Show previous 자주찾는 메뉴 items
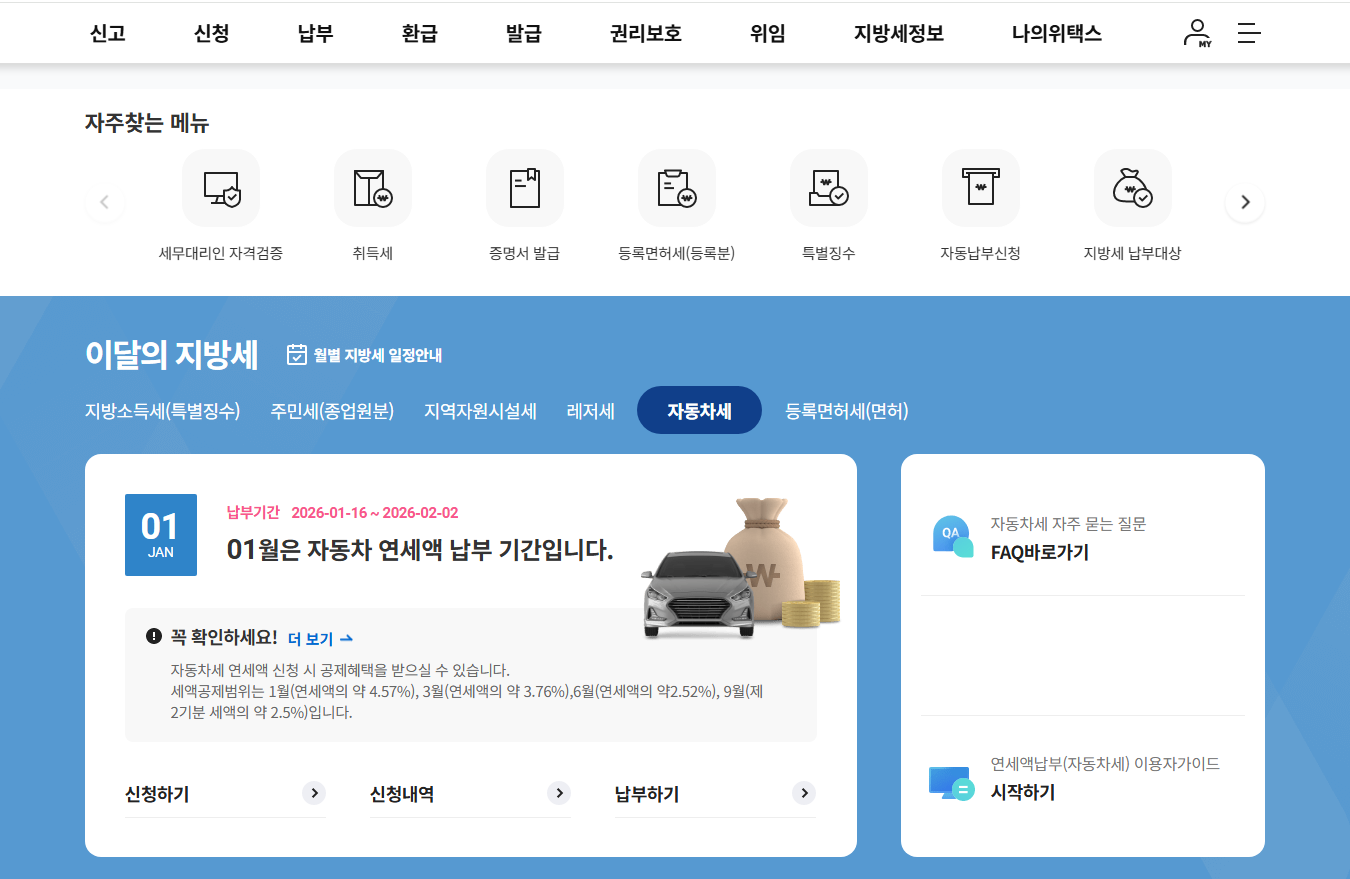Viewport: 1350px width, 879px height. point(105,202)
